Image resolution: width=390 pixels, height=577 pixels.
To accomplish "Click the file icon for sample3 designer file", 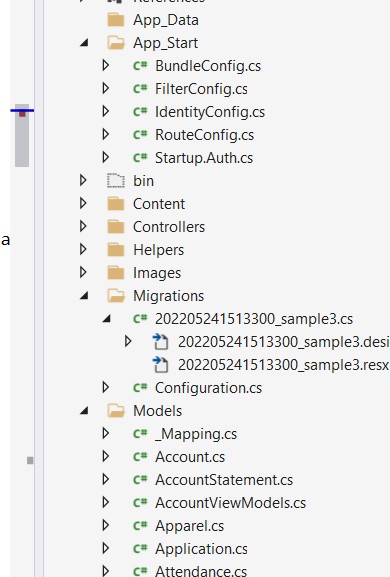I will point(160,341).
